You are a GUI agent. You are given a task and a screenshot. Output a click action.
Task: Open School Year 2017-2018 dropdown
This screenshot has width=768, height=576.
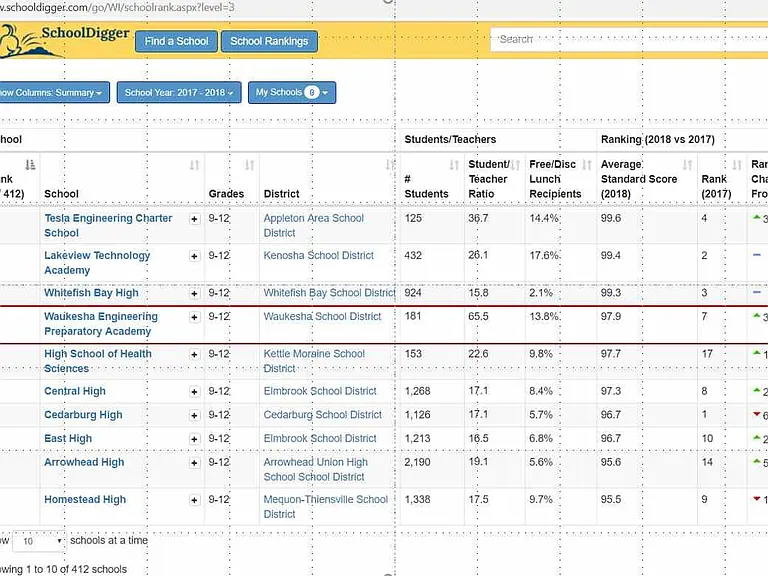click(179, 93)
